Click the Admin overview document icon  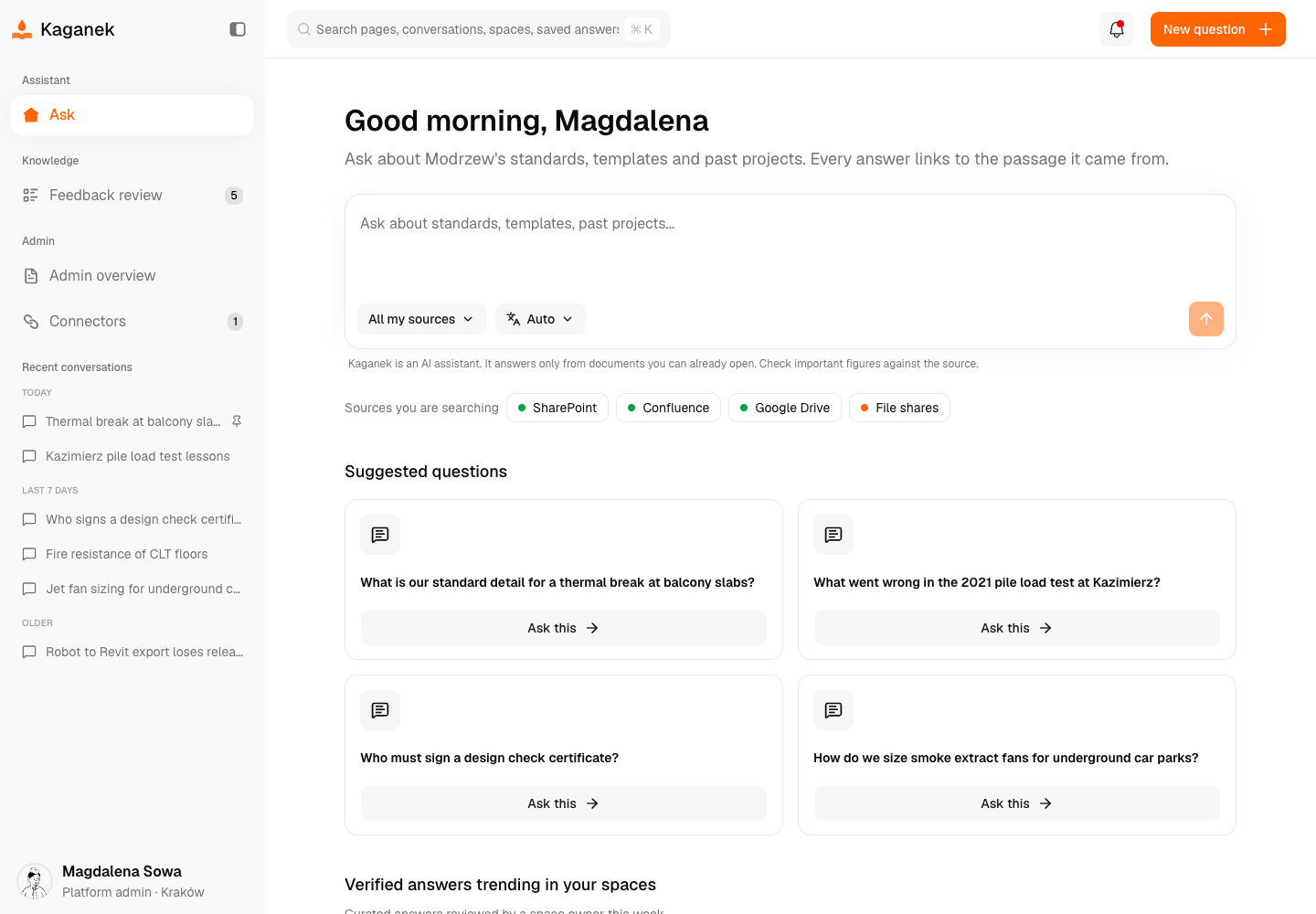(x=31, y=276)
